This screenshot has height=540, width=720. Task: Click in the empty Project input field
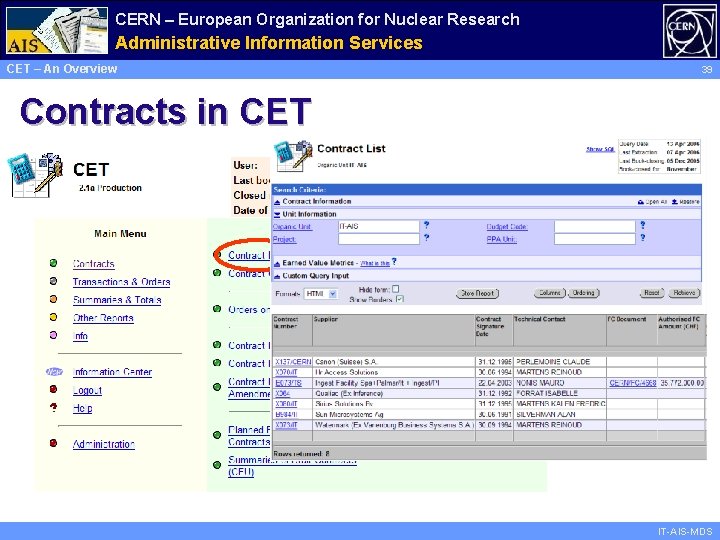tap(379, 239)
